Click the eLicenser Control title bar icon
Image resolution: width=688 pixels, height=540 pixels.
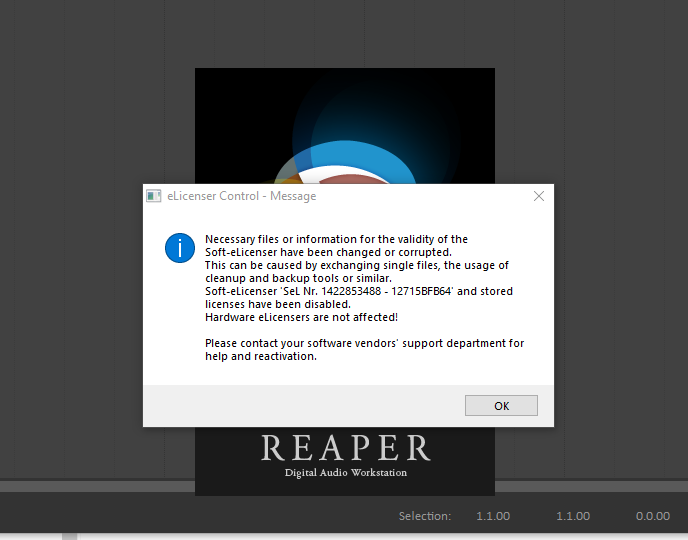click(x=154, y=196)
